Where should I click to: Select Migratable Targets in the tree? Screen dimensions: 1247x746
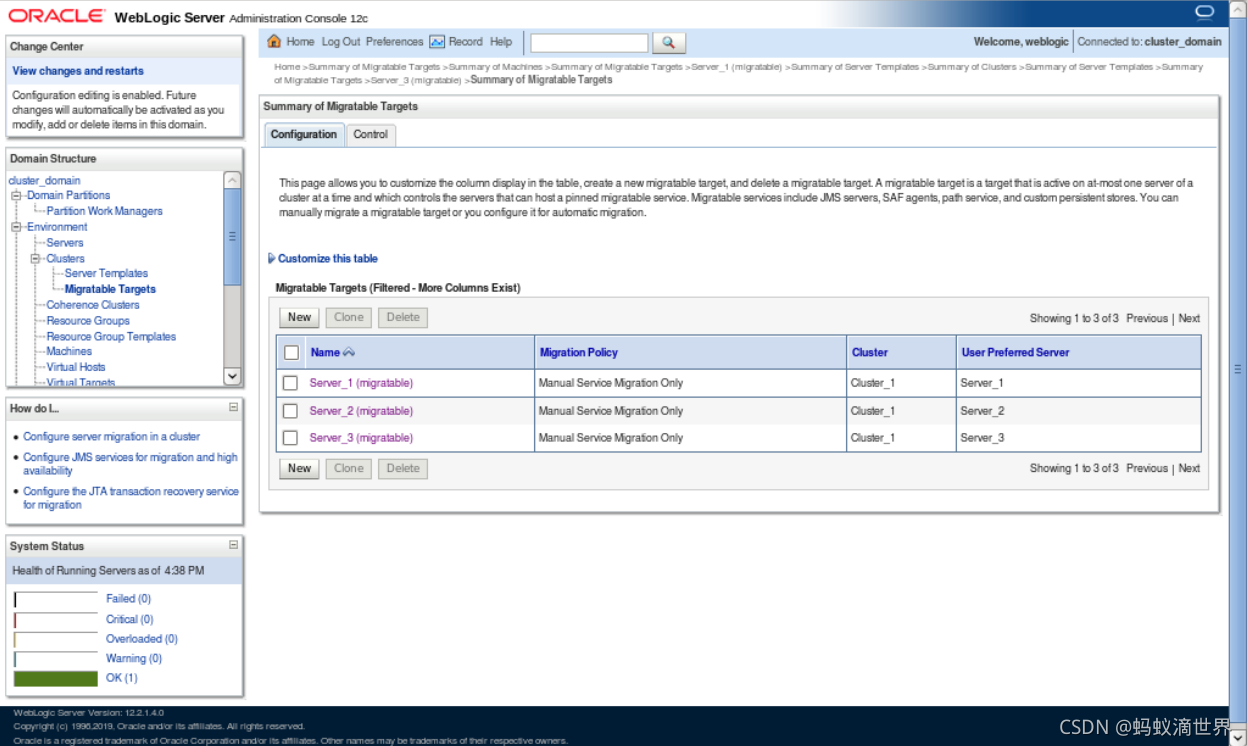click(x=110, y=289)
